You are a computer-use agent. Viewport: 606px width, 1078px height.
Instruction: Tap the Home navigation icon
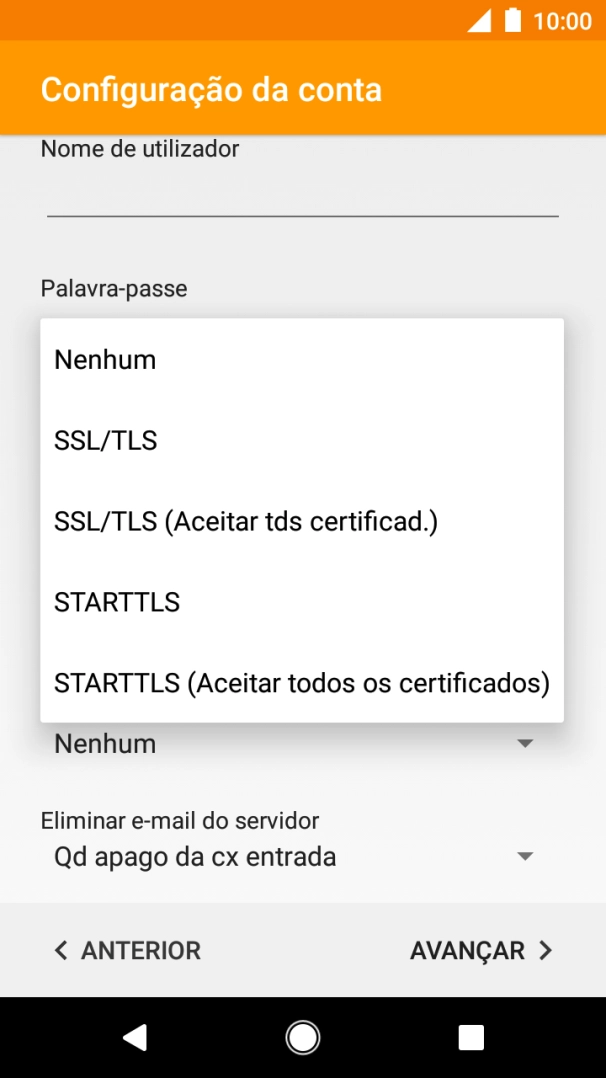(x=303, y=1037)
